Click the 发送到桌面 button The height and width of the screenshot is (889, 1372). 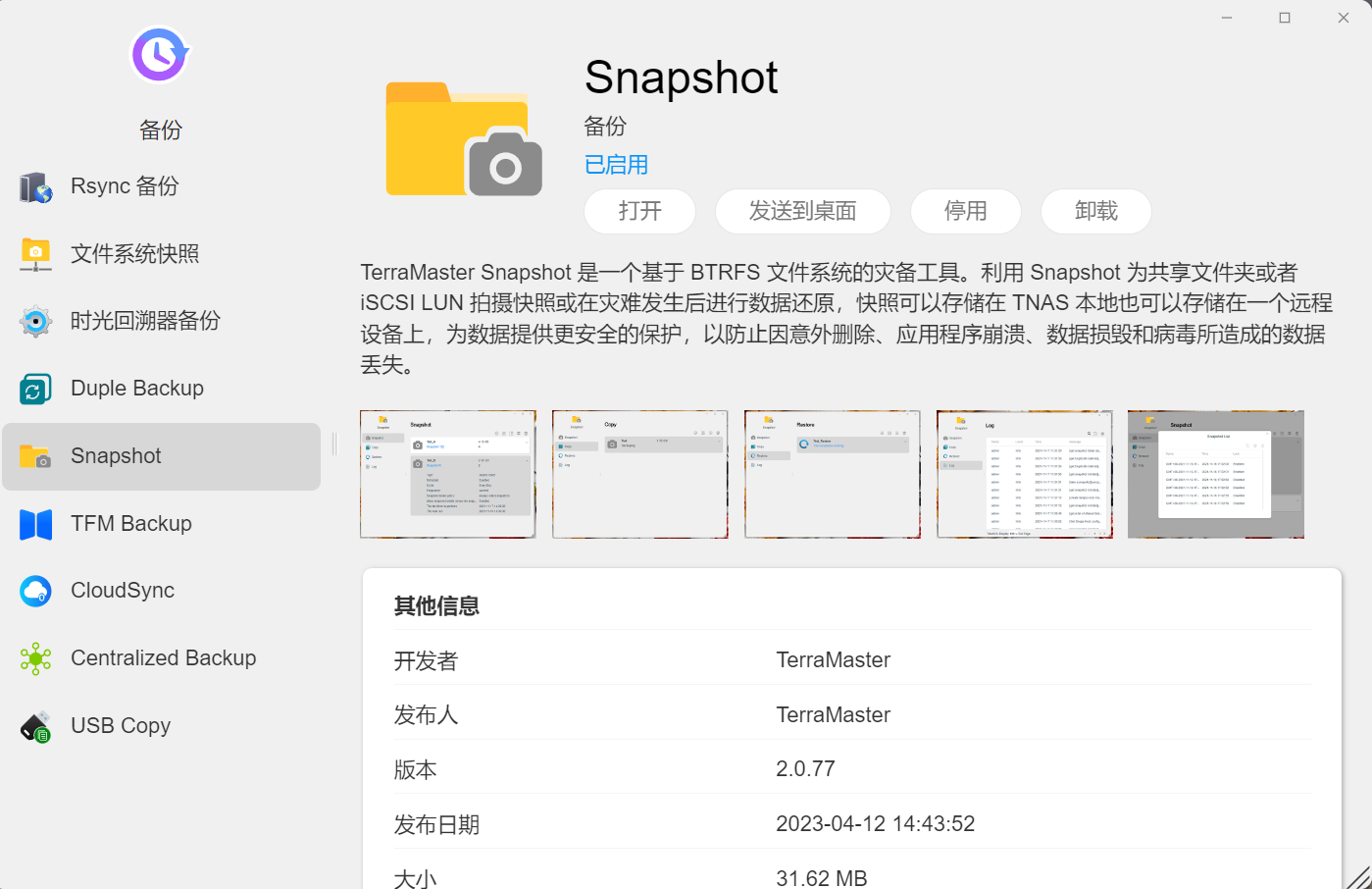pyautogui.click(x=803, y=211)
